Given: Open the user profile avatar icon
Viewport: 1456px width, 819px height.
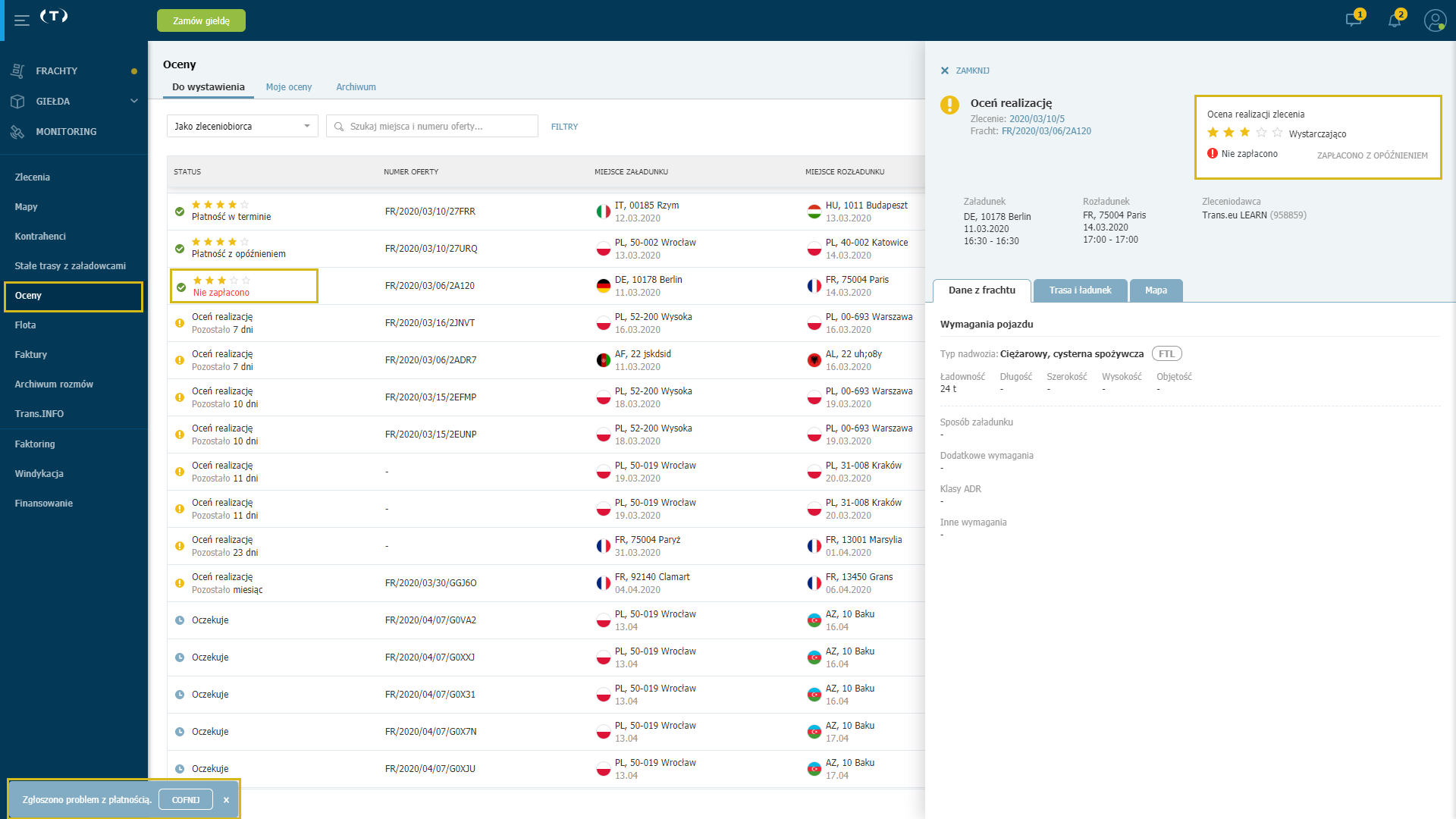Looking at the screenshot, I should coord(1435,20).
